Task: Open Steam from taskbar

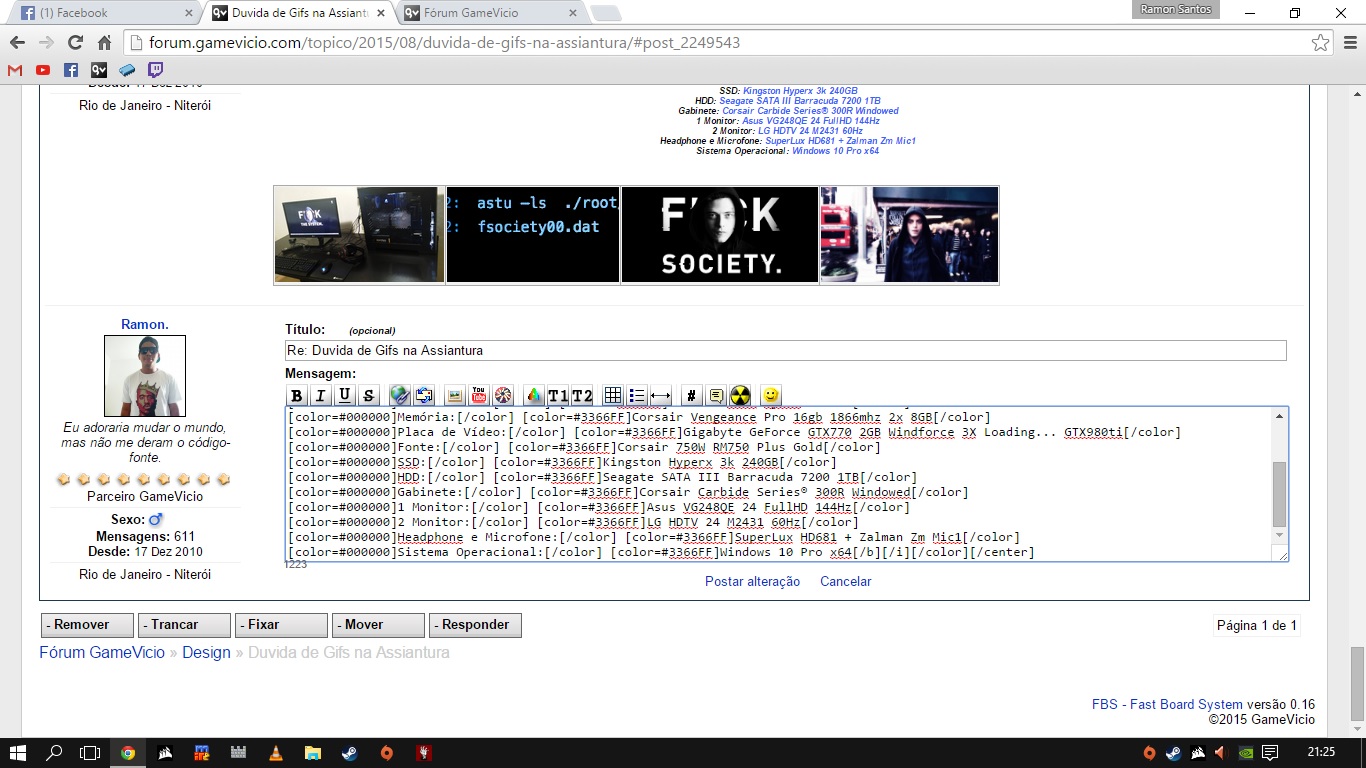Action: coord(349,753)
